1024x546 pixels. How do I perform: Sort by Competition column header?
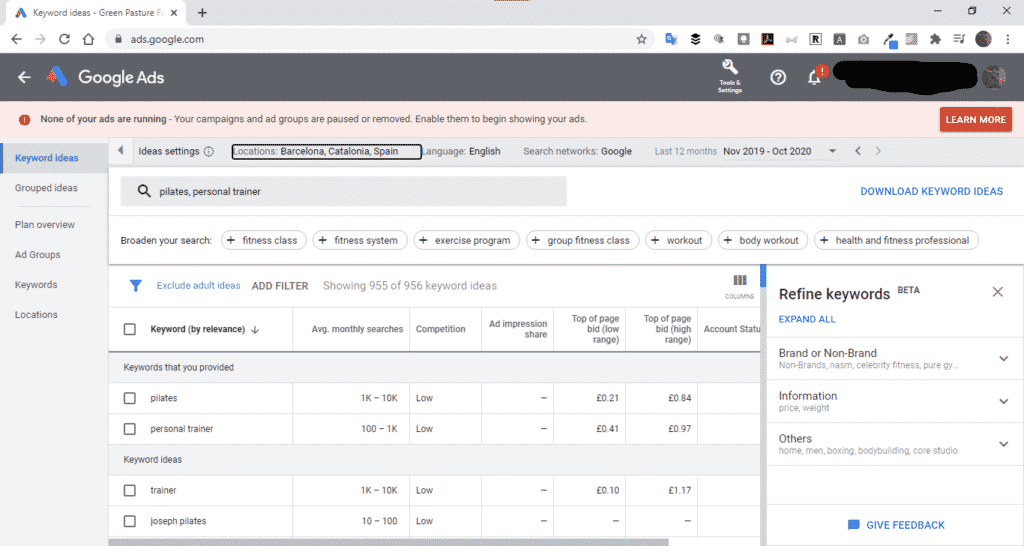pos(441,329)
